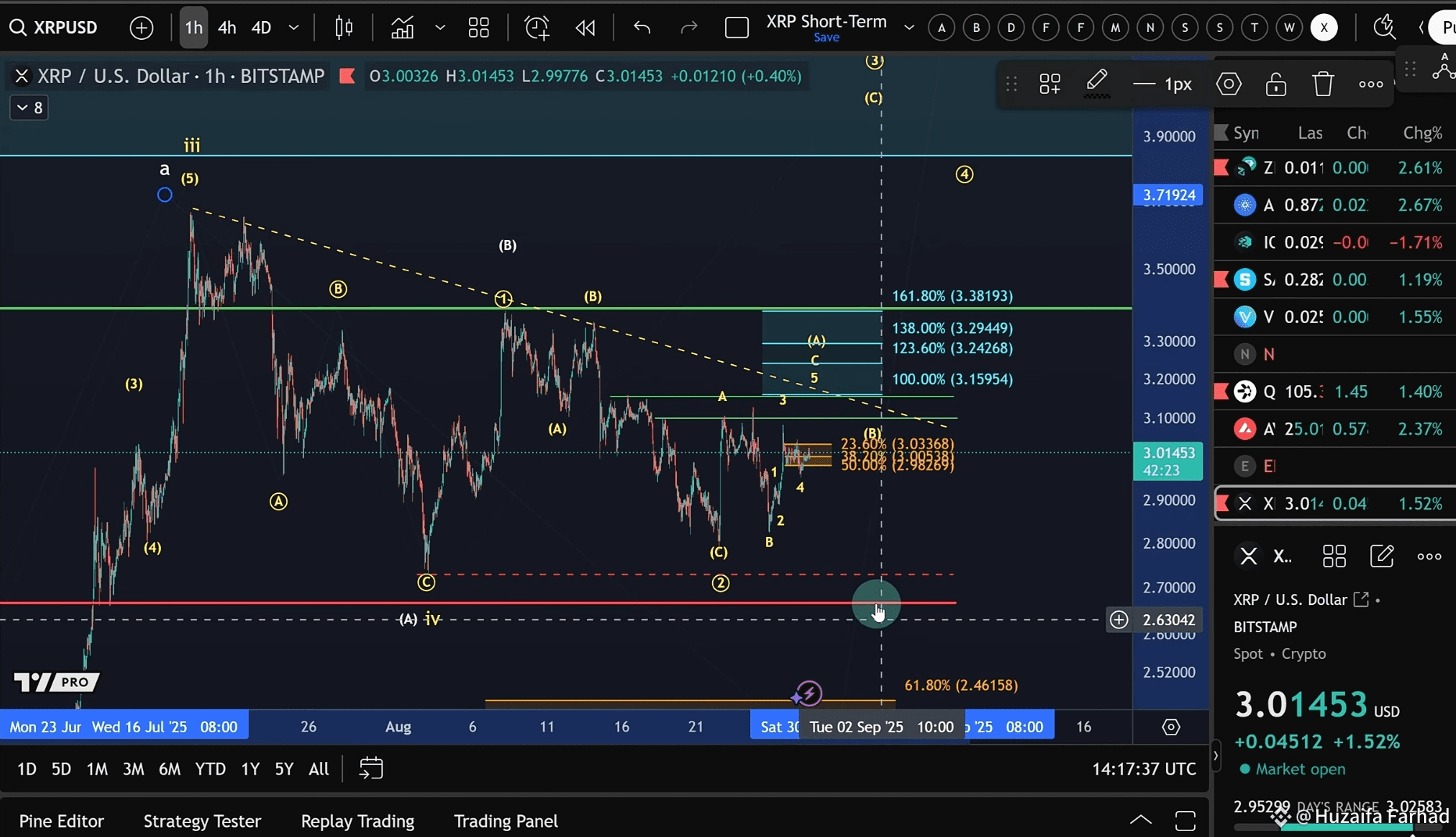Viewport: 1456px width, 837px height.
Task: Sort watchlist by Symbol column
Action: 1246,133
